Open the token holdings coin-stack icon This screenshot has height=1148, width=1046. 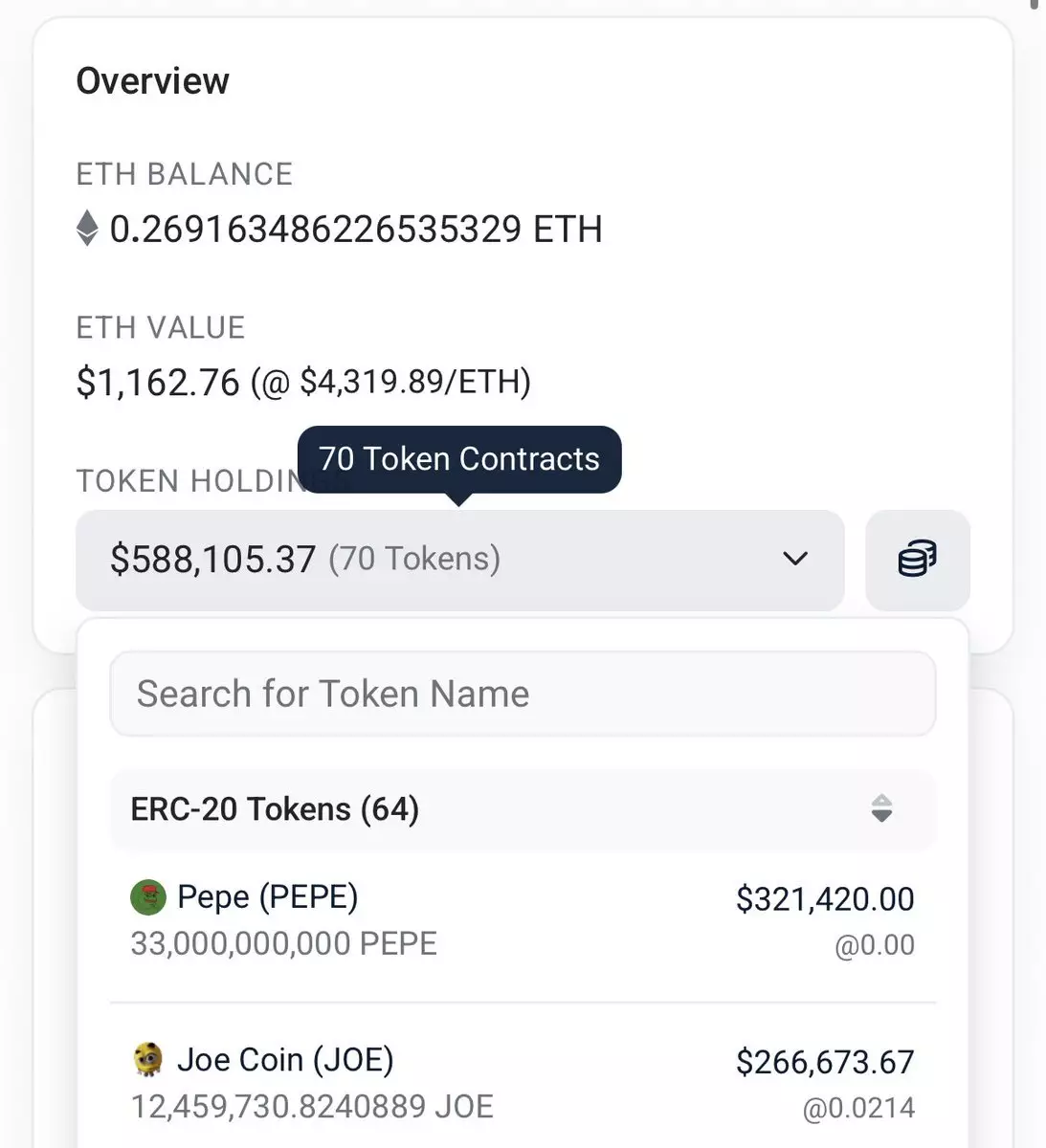[x=917, y=559]
